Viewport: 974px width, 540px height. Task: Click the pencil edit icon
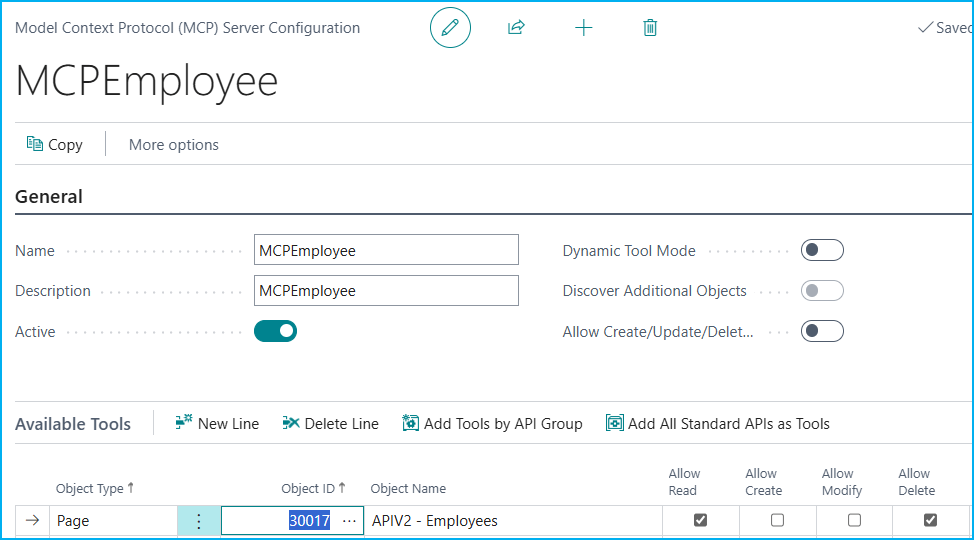pyautogui.click(x=450, y=28)
